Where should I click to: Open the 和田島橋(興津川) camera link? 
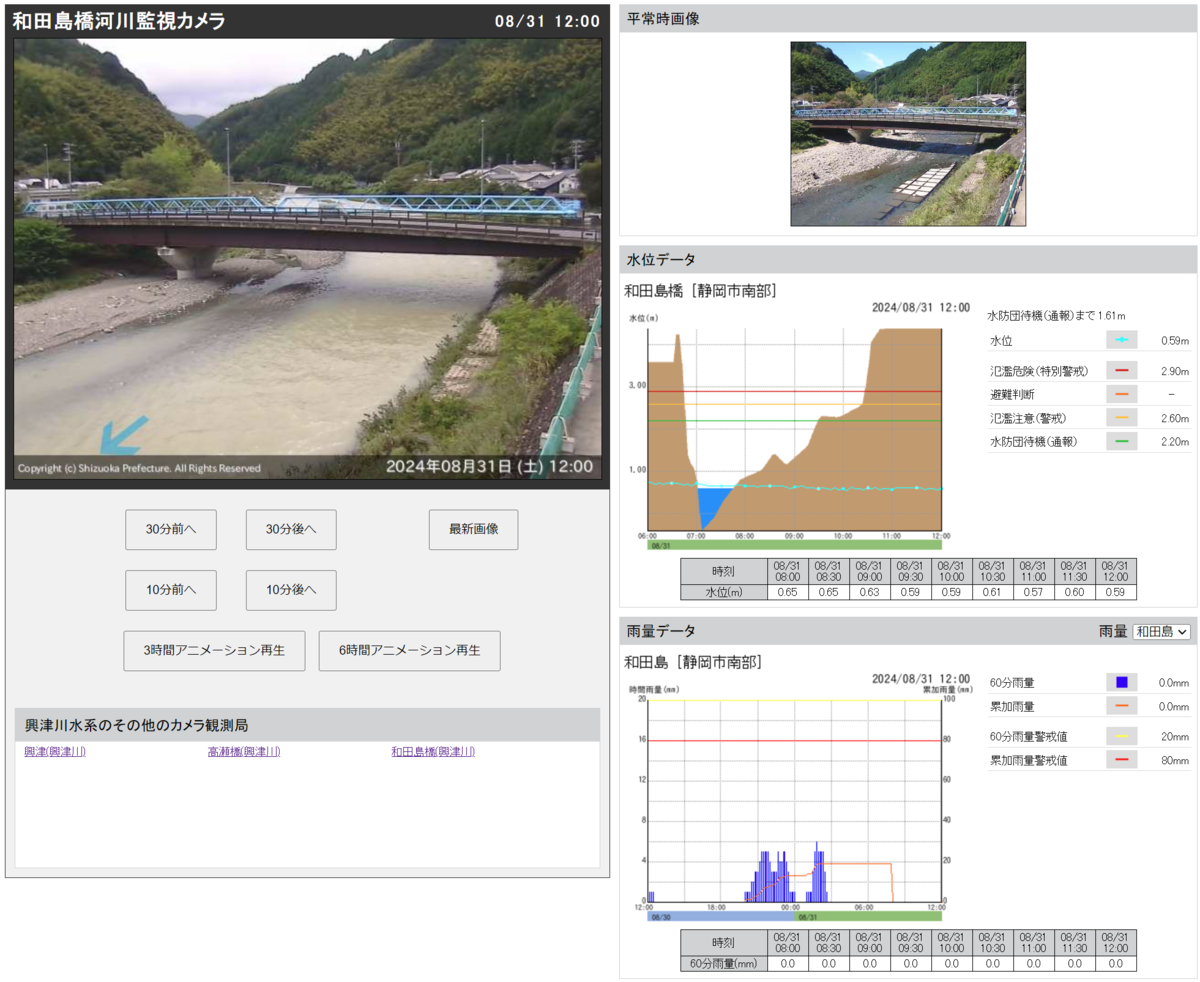tap(433, 751)
